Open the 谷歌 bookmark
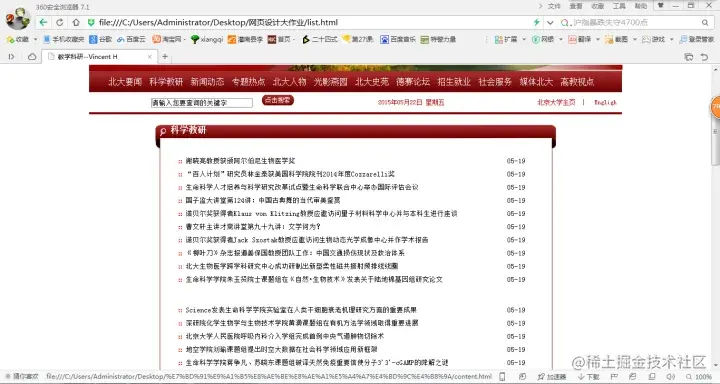The width and height of the screenshot is (720, 384). point(101,40)
